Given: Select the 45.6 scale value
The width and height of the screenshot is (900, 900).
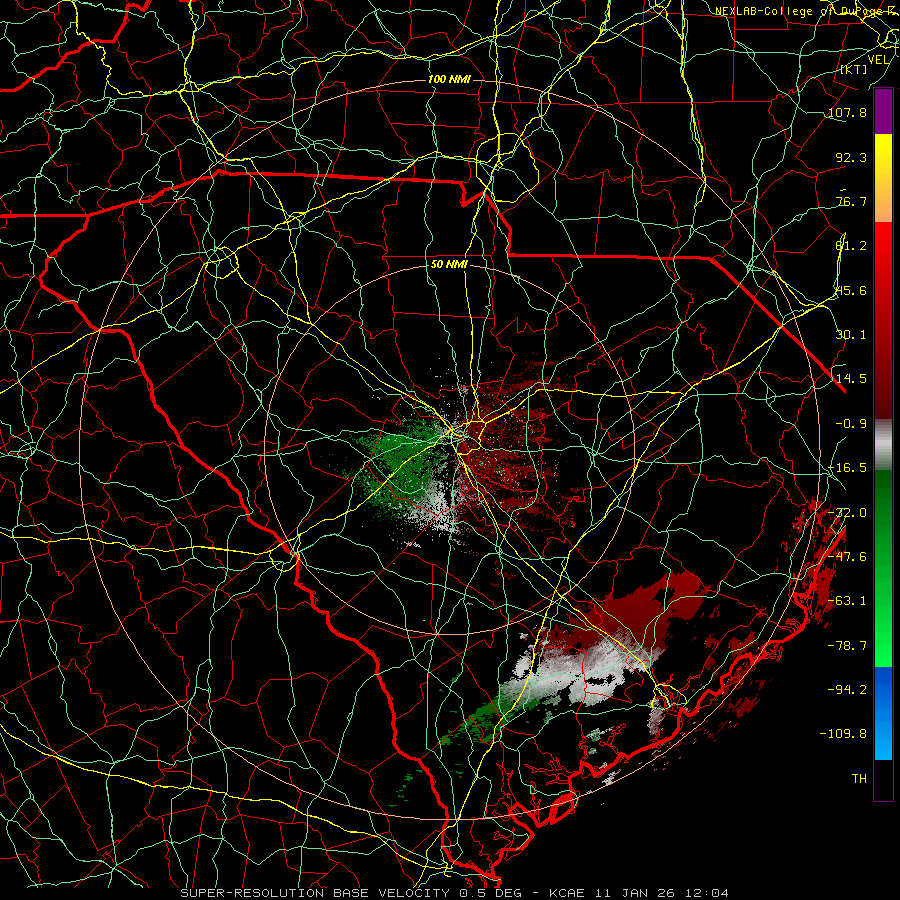Looking at the screenshot, I should coord(851,290).
